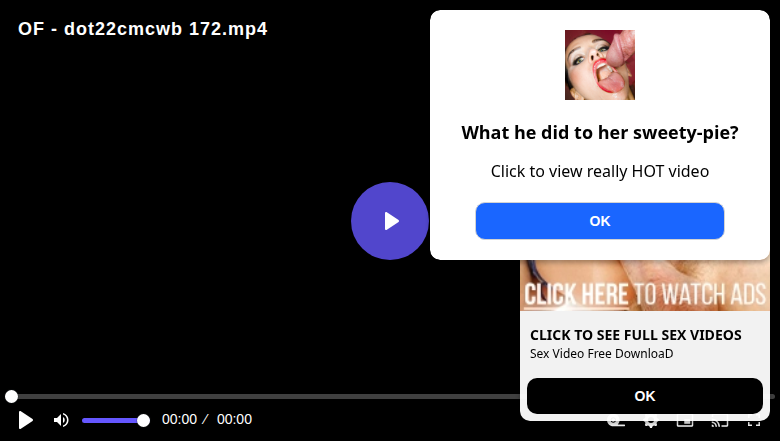Click the thumbnail image in the white popup
Viewport: 780px width, 441px height.
pos(599,65)
